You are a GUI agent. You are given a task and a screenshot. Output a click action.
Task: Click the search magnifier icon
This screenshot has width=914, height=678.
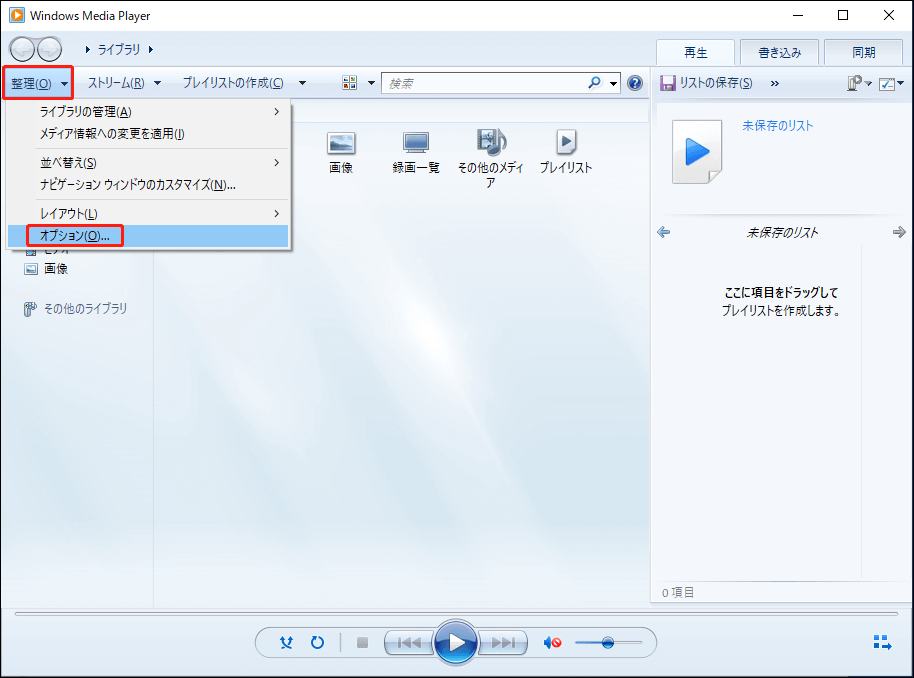coord(595,83)
